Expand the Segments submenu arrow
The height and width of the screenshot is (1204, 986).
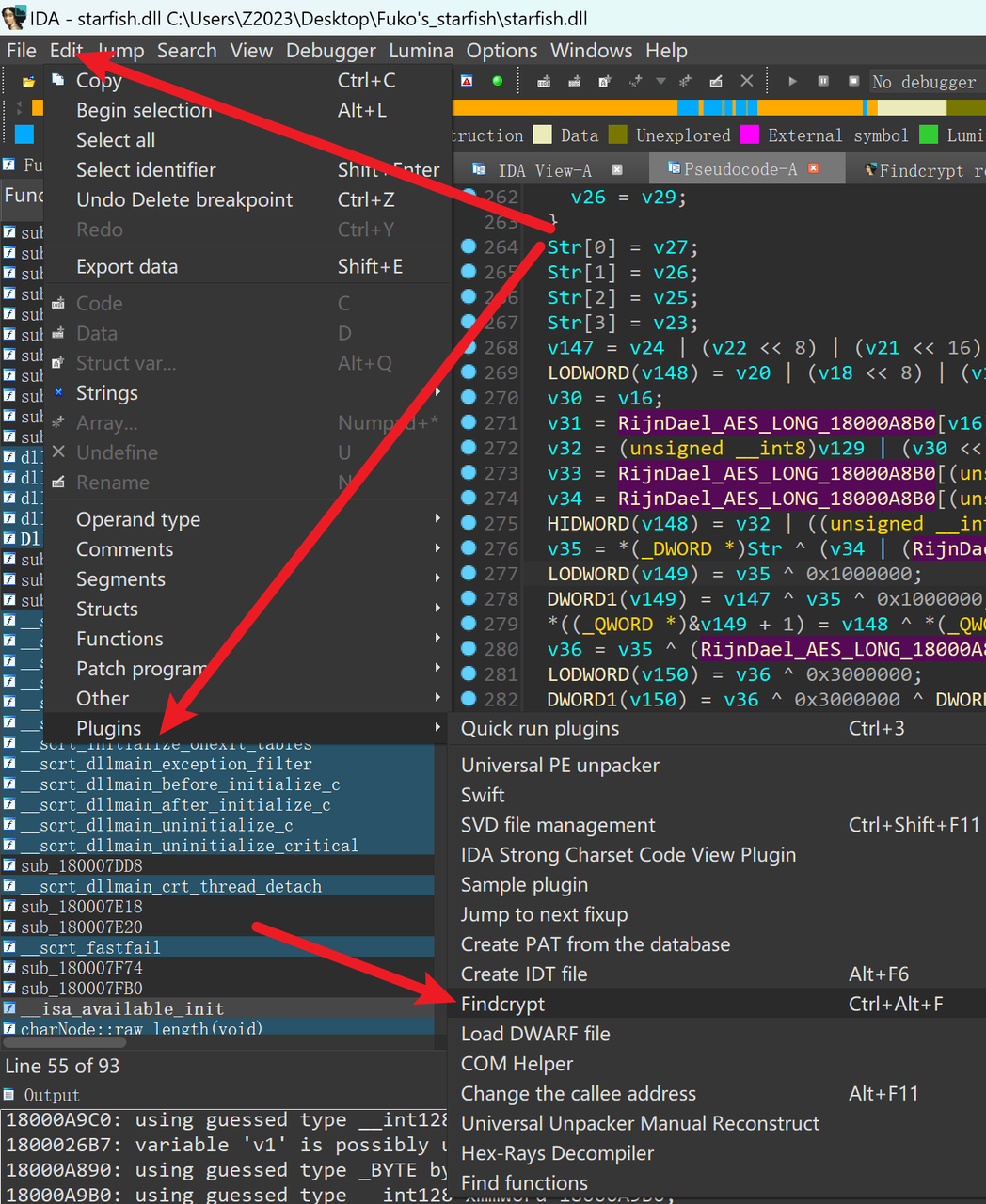point(437,578)
